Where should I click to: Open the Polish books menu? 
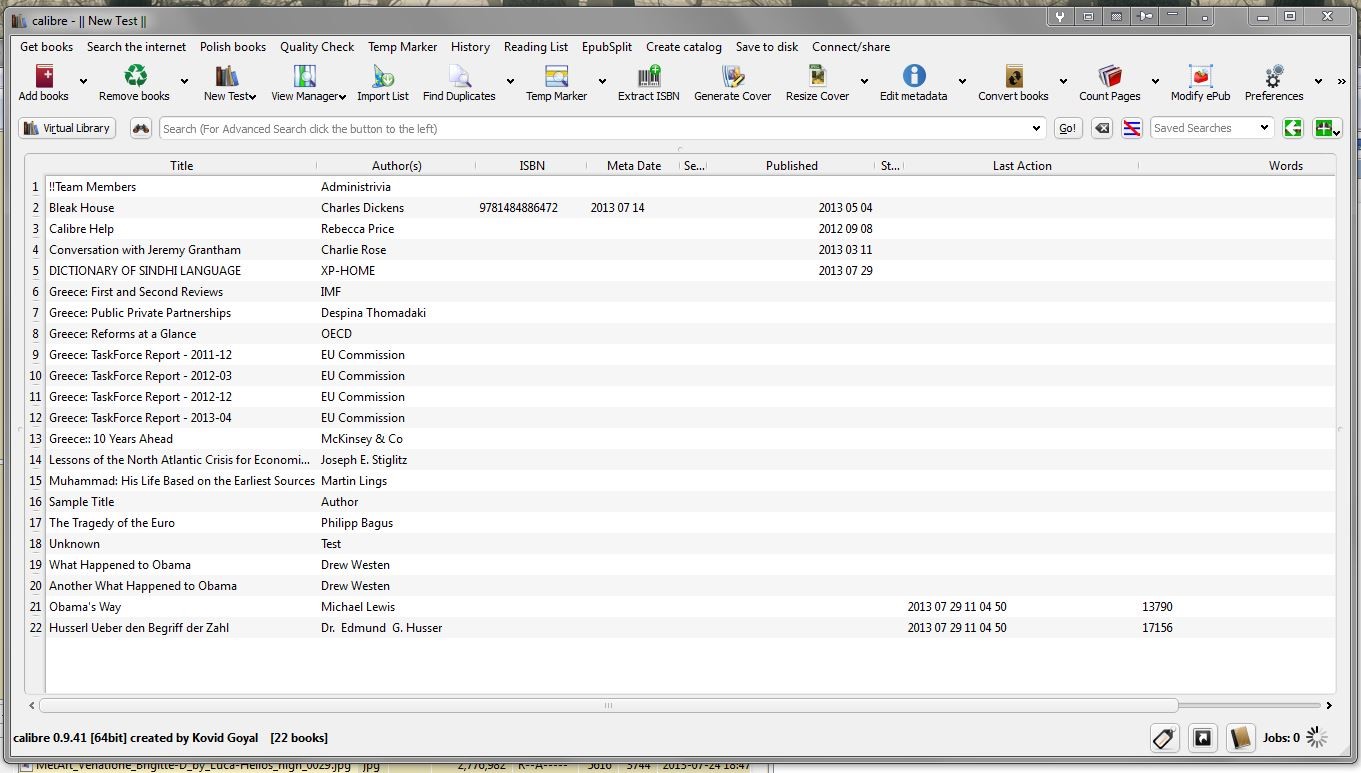233,47
